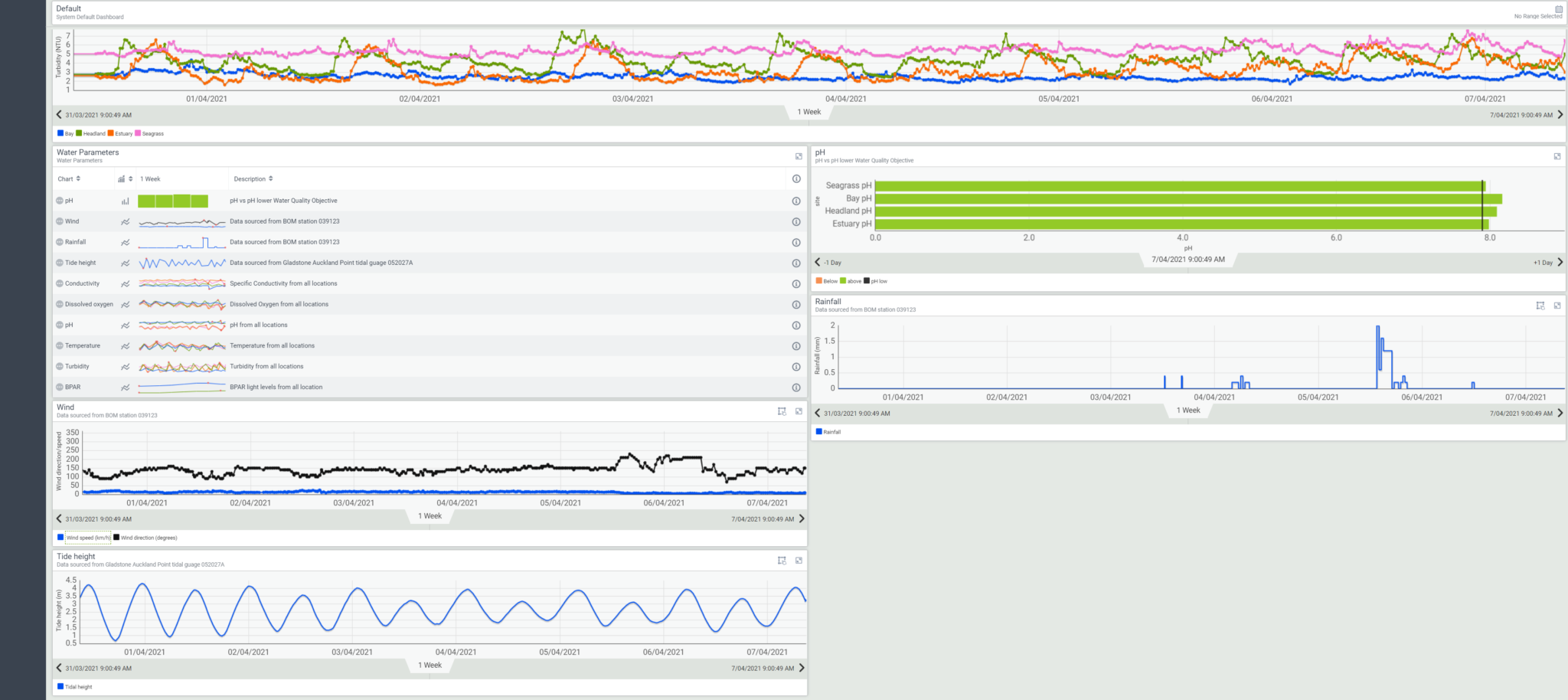Click the bar chart icon in the pH row
Screen dimensions: 1568x700
coord(123,201)
